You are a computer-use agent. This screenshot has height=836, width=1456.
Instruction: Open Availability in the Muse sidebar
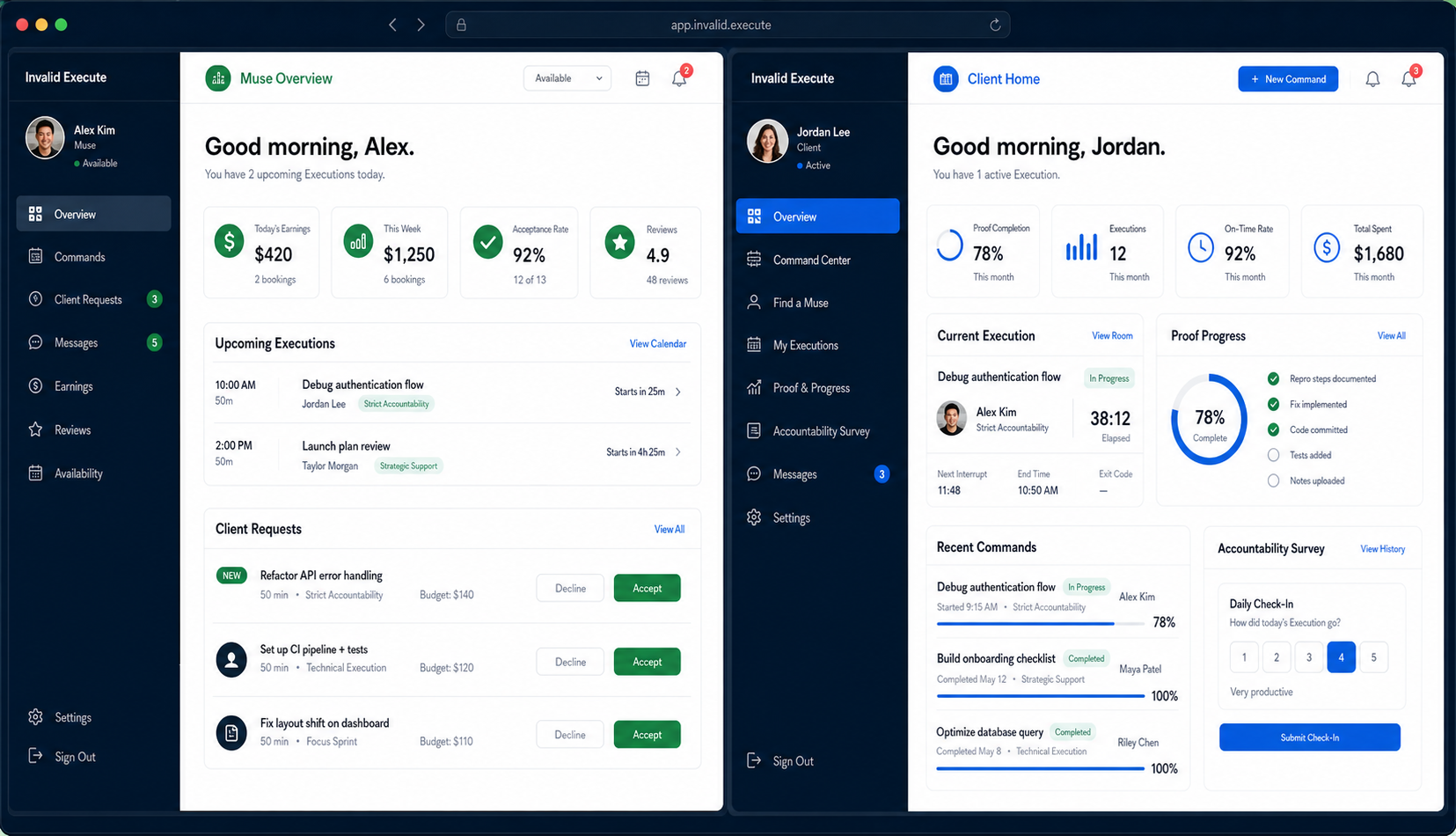click(x=93, y=473)
